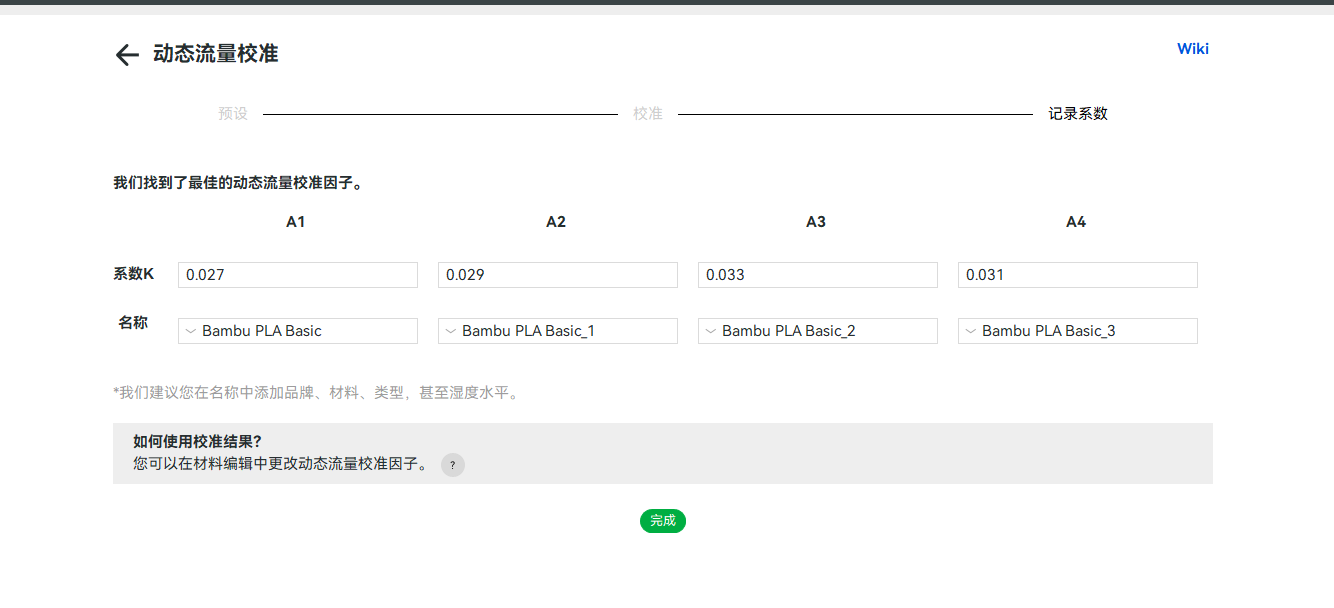Image resolution: width=1334 pixels, height=608 pixels.
Task: Click the 记录系数 step label
Action: coord(1078,114)
